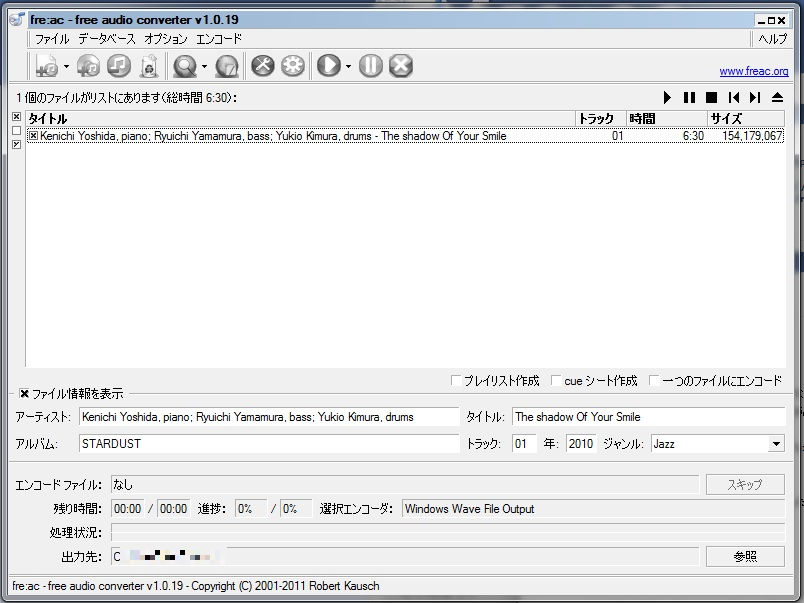Click the Windows Wave File Output encoder text
The image size is (804, 603).
[x=469, y=509]
